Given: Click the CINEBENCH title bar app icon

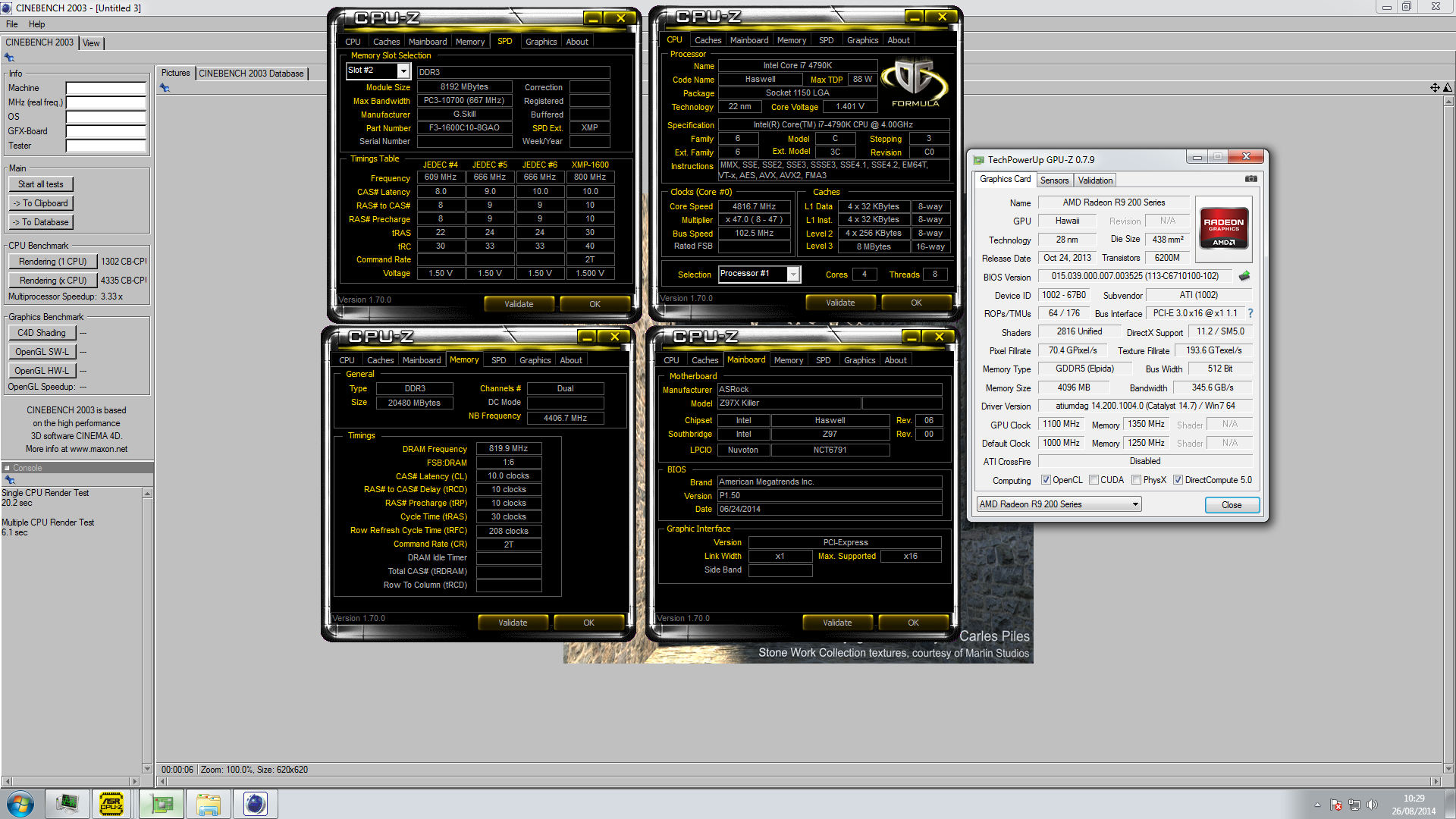Looking at the screenshot, I should point(7,8).
